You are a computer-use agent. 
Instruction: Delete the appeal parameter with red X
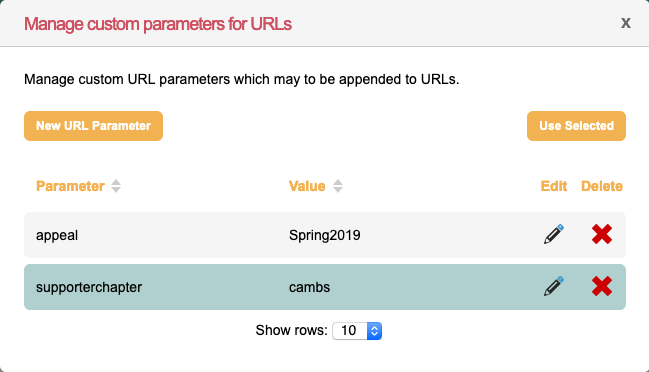tap(602, 235)
